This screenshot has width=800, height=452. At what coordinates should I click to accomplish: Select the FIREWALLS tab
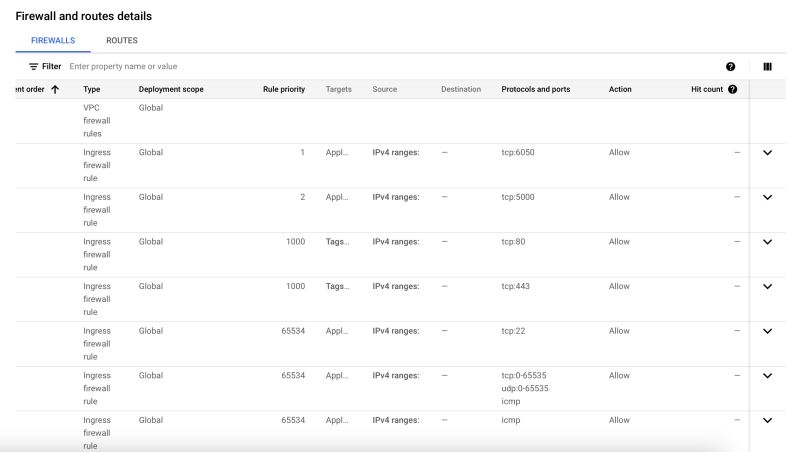click(53, 40)
